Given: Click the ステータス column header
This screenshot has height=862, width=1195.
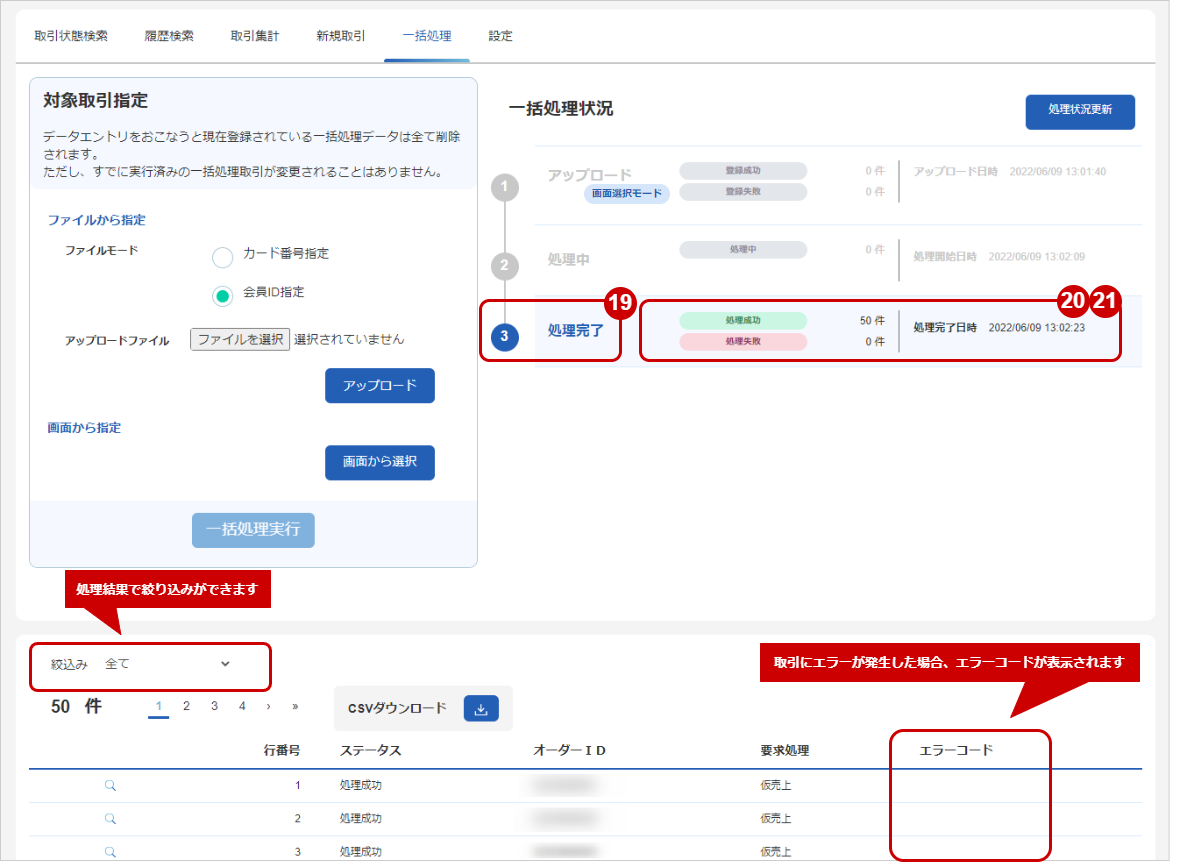Looking at the screenshot, I should (370, 751).
